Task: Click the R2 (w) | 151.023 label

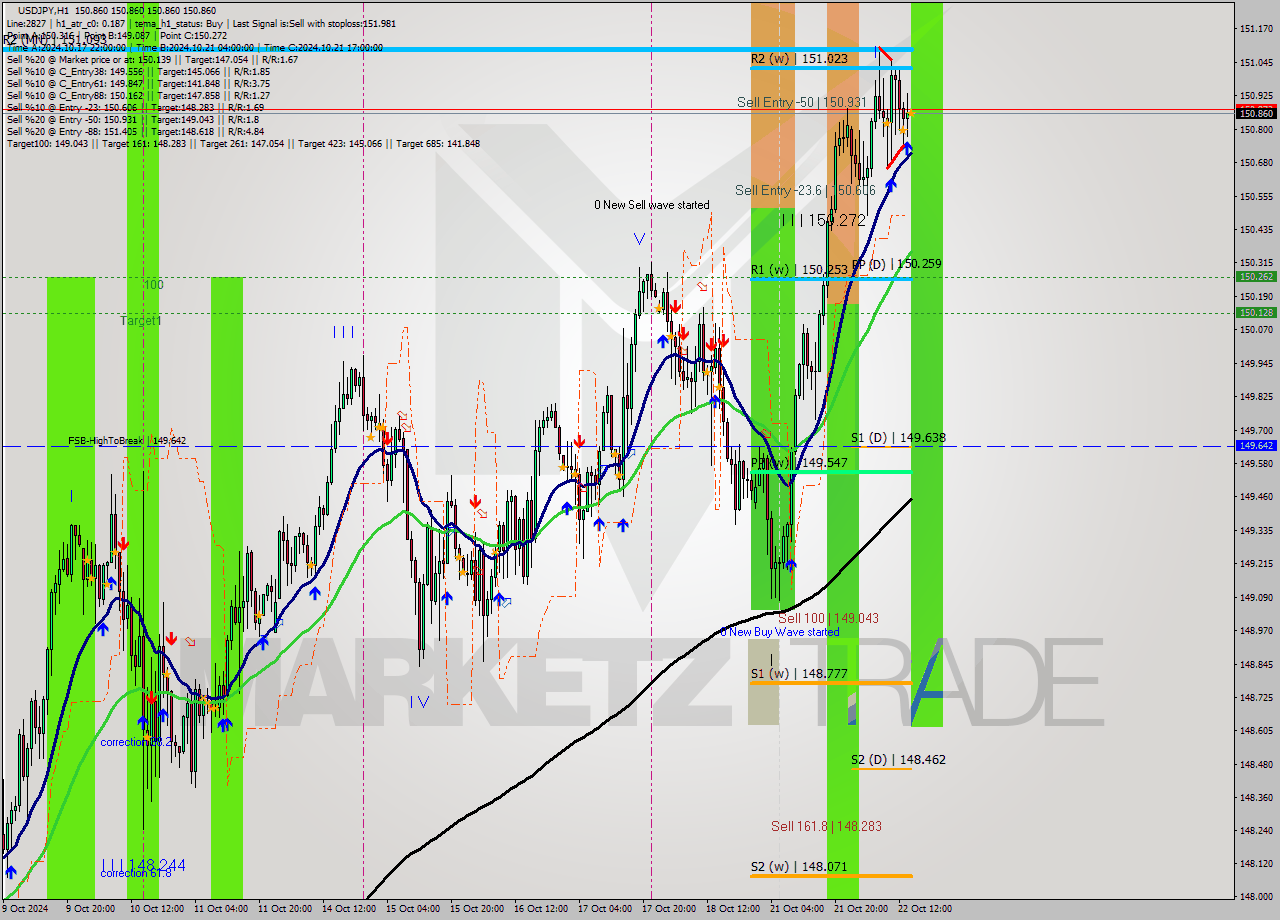Action: pos(799,59)
